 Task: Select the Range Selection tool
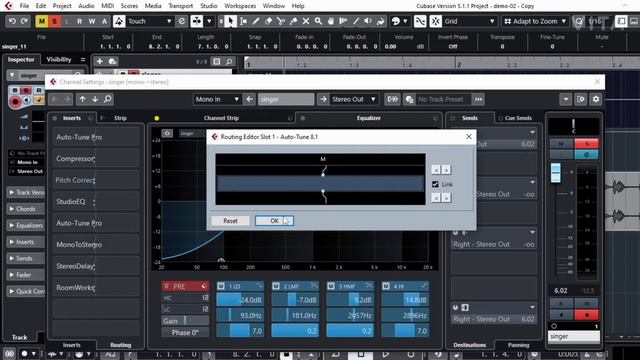(243, 21)
